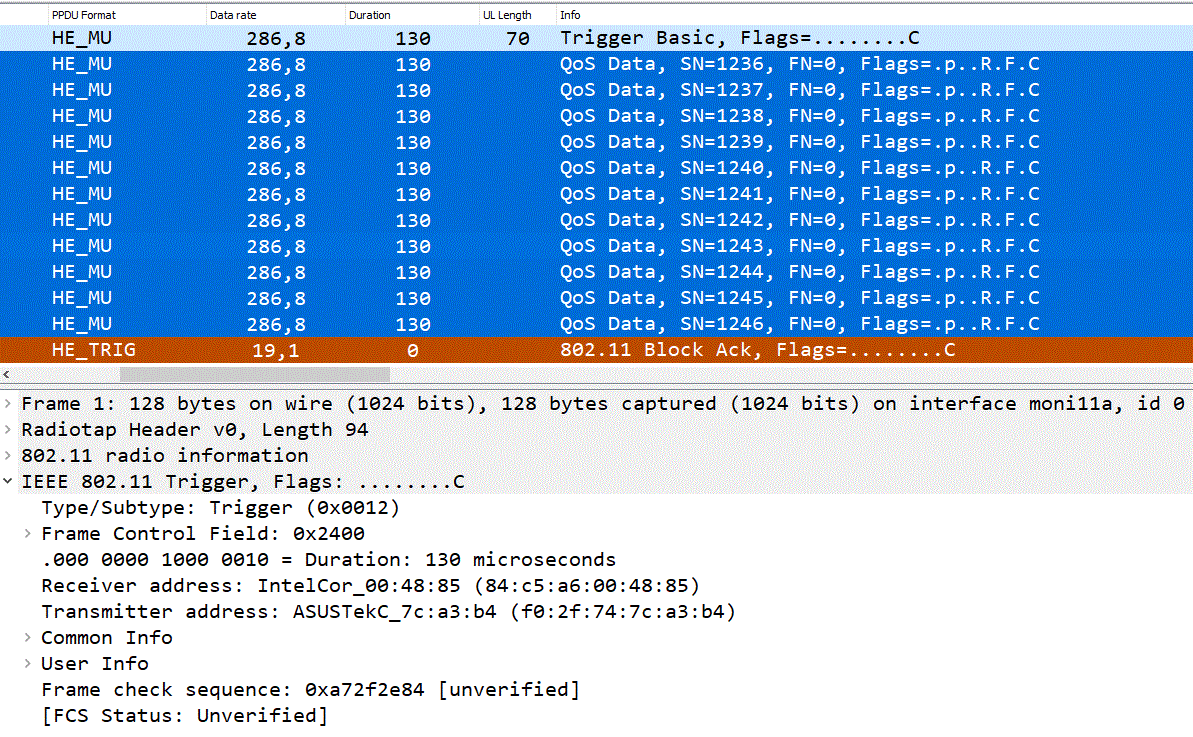Click the UL Length column header

pyautogui.click(x=510, y=14)
